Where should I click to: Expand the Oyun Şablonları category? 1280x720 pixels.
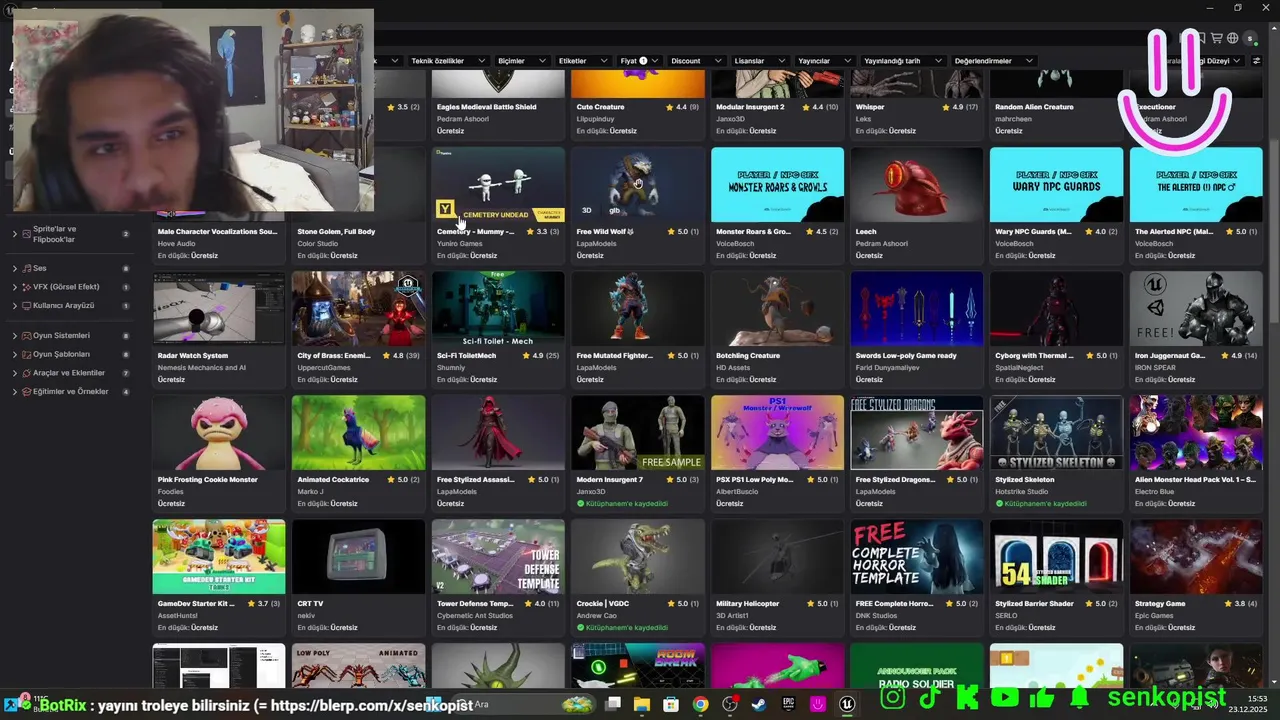pyautogui.click(x=15, y=354)
